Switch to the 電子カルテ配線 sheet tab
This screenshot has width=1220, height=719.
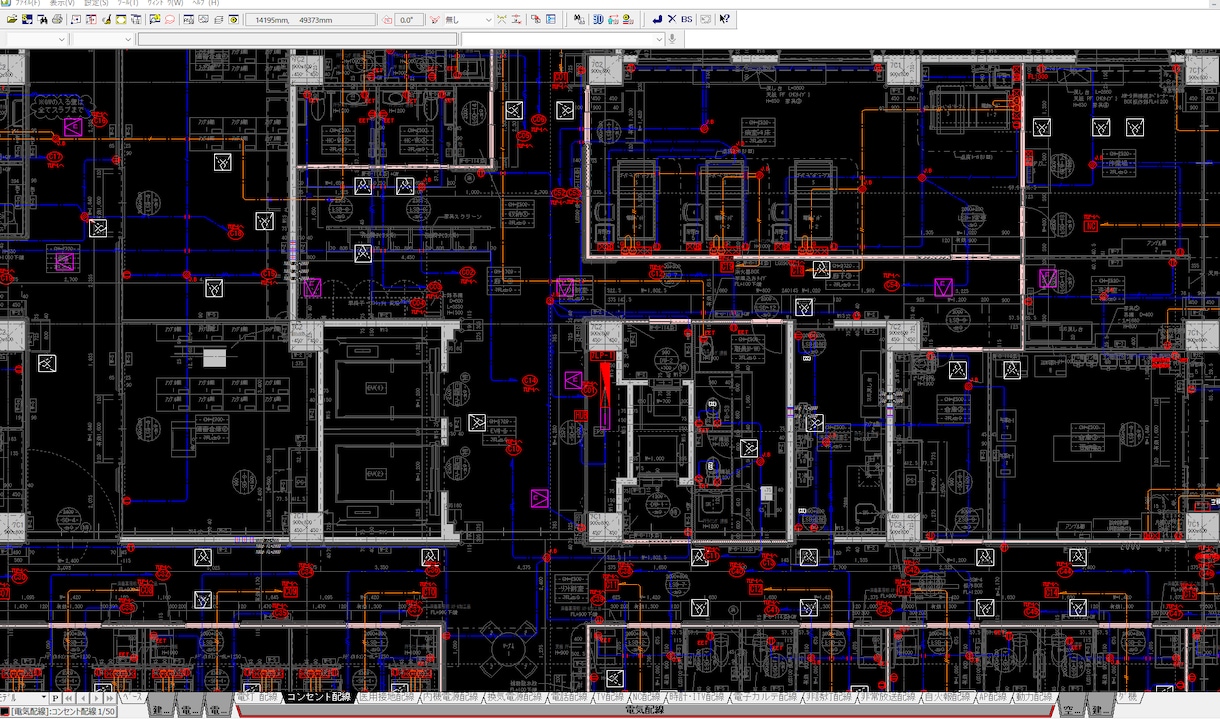[x=764, y=697]
